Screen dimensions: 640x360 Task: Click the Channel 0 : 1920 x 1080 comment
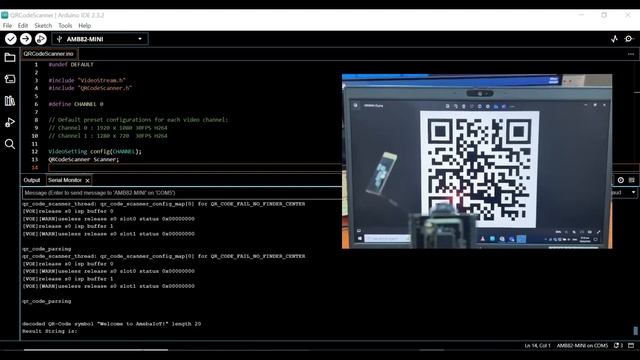pos(108,128)
